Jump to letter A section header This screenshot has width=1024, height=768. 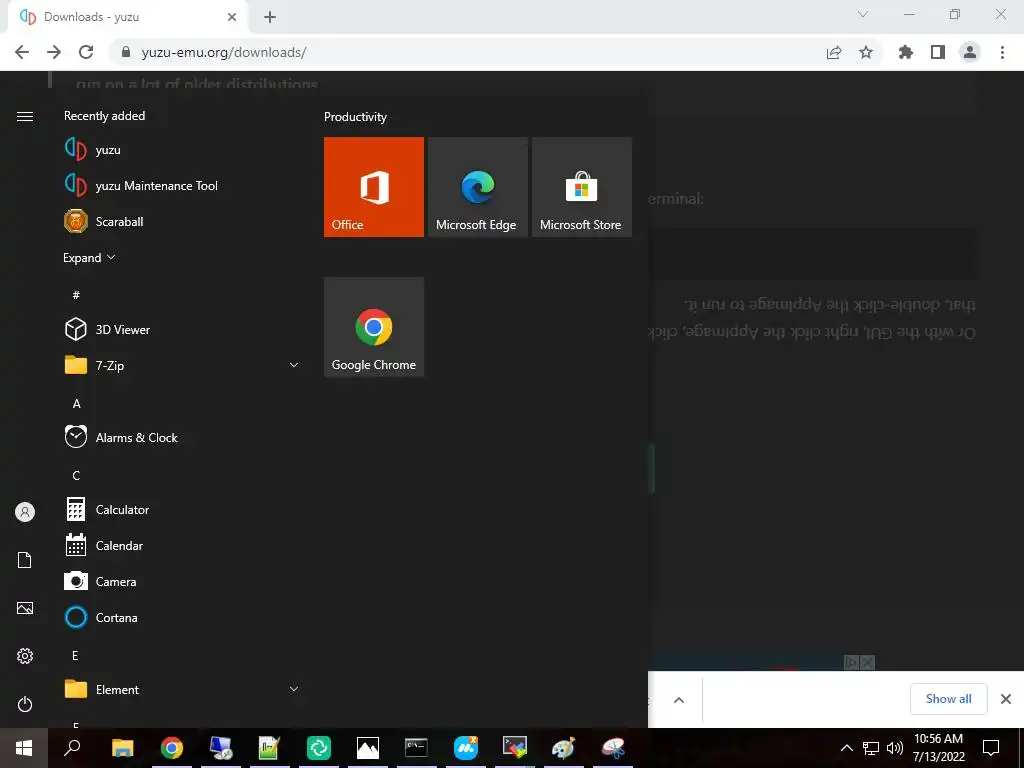[x=76, y=404]
